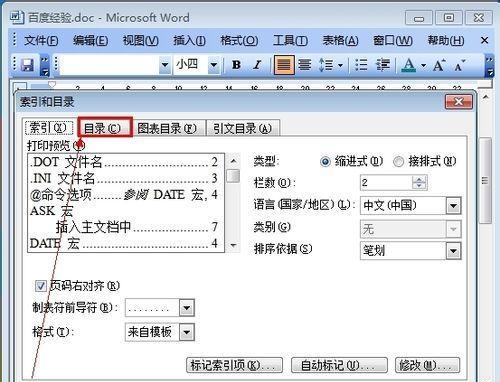Toggle the 页码右对齐 checkbox
500x382 pixels.
tap(41, 286)
